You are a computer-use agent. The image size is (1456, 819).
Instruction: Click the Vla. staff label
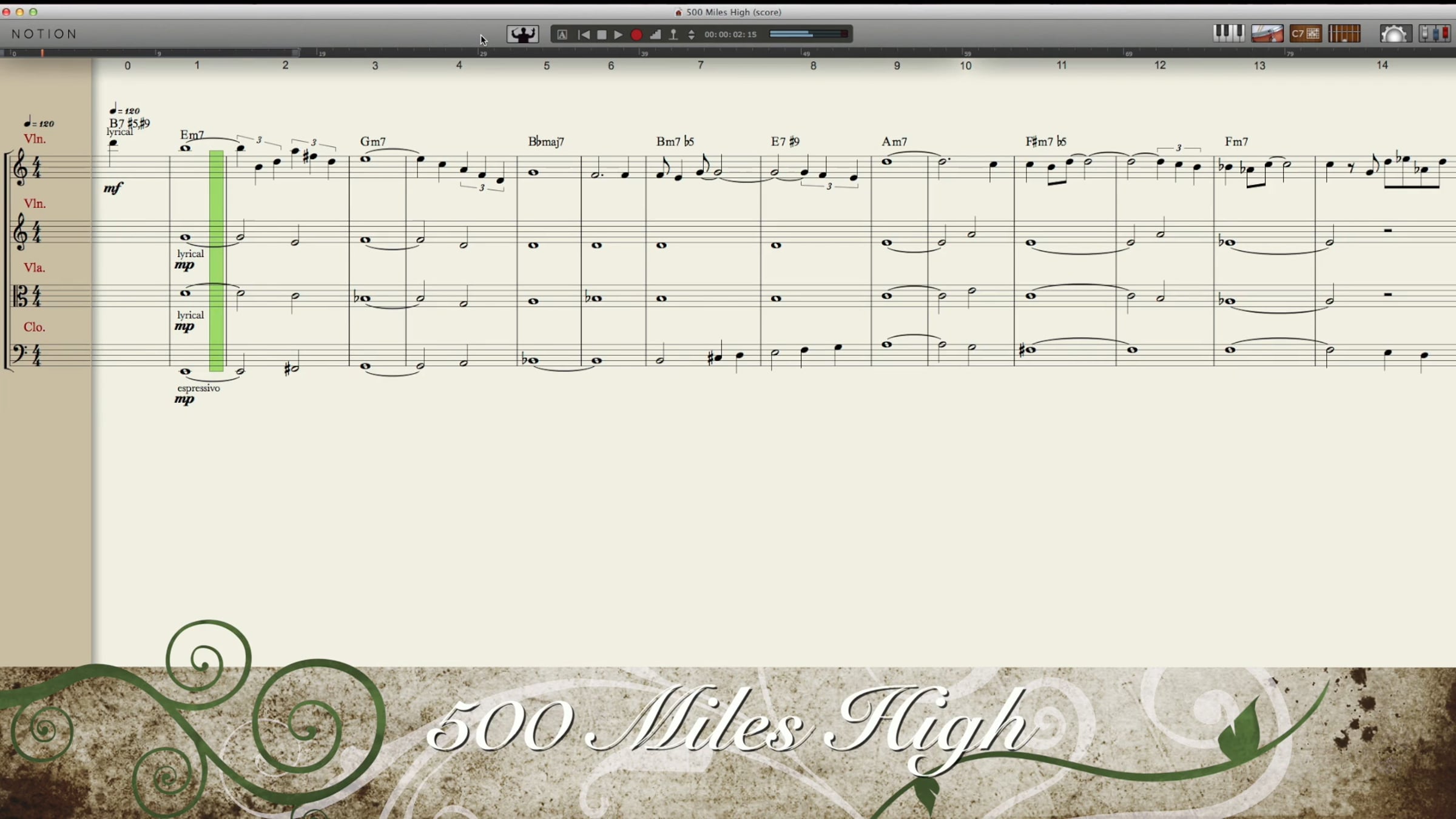[35, 268]
